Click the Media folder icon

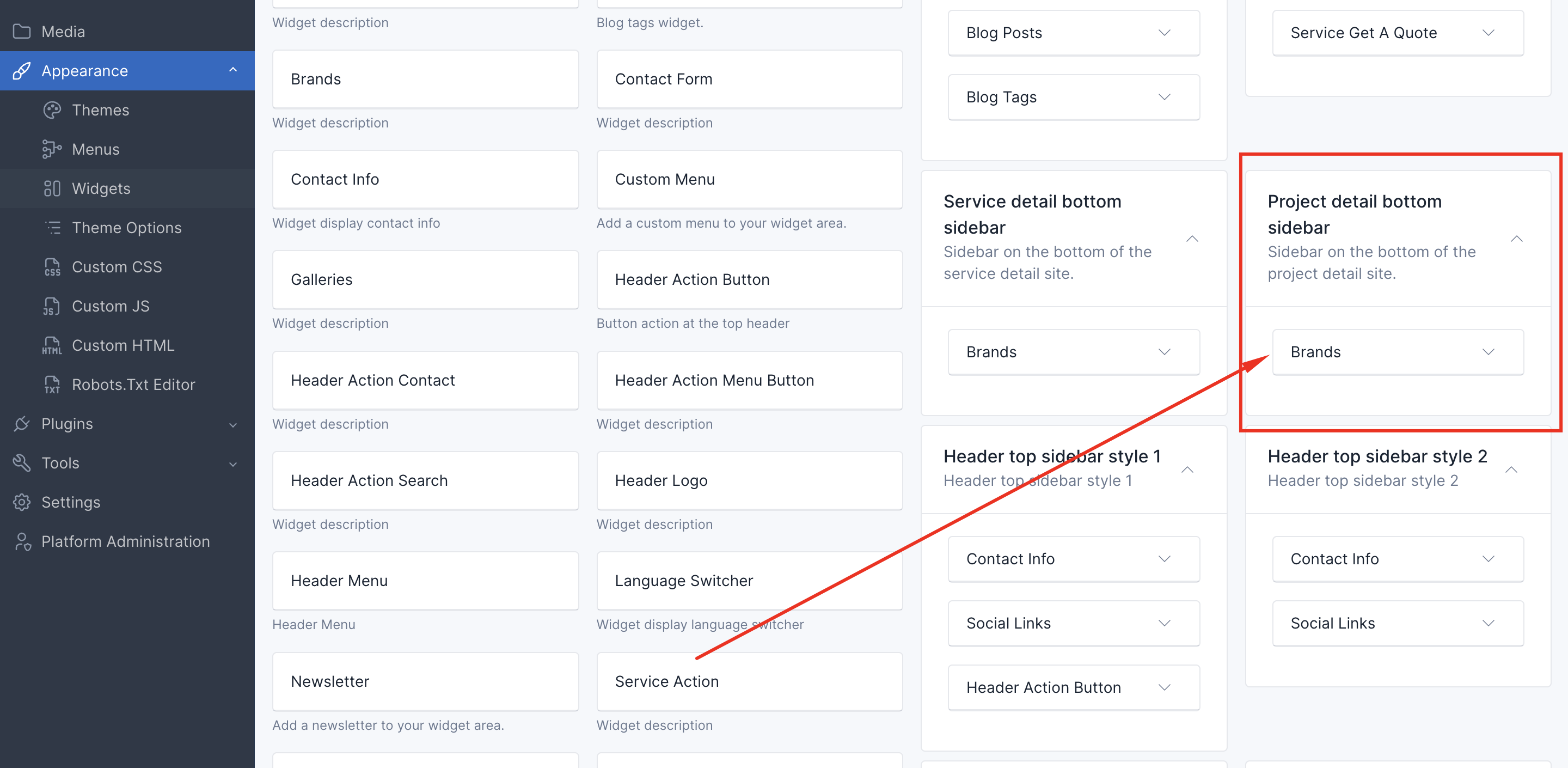[22, 31]
